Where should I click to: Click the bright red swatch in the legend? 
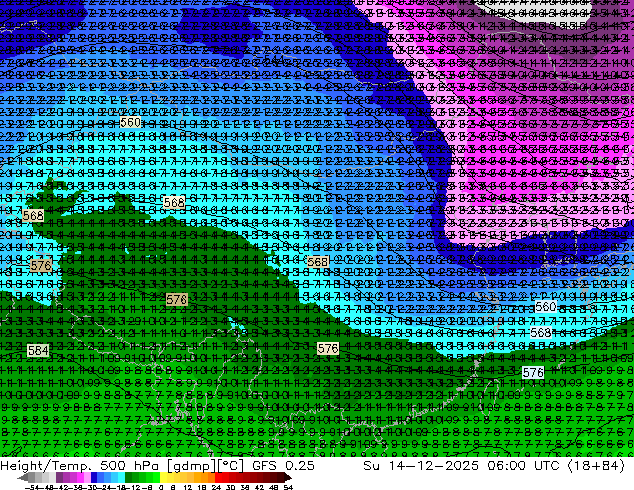(218, 477)
